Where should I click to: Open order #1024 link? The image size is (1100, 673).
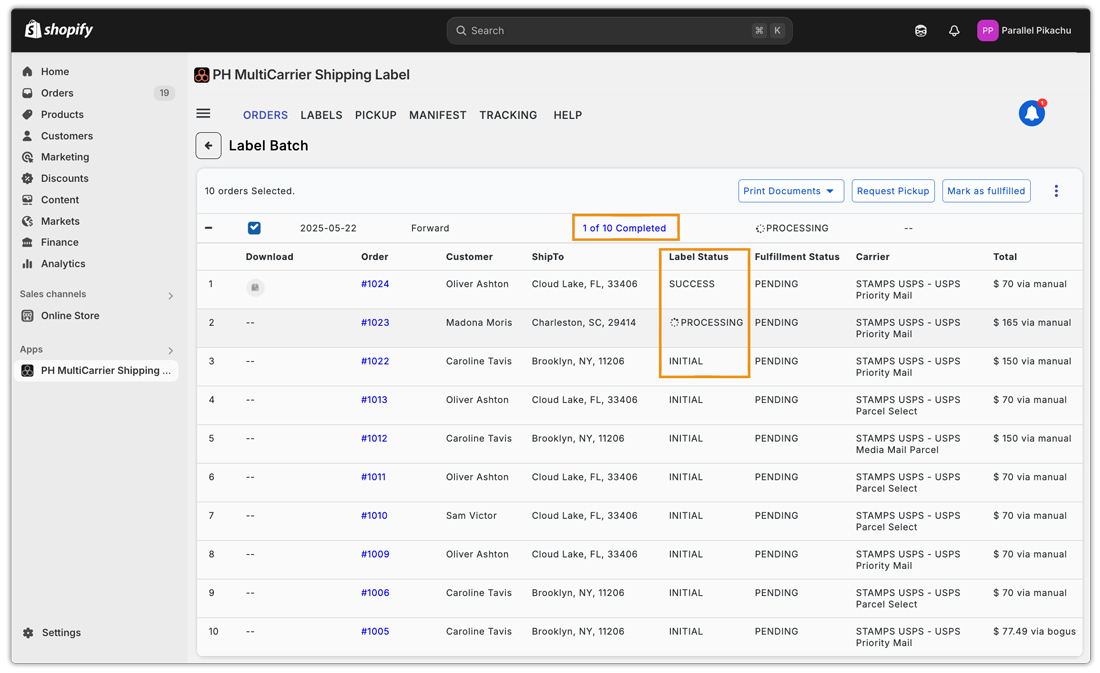(375, 284)
